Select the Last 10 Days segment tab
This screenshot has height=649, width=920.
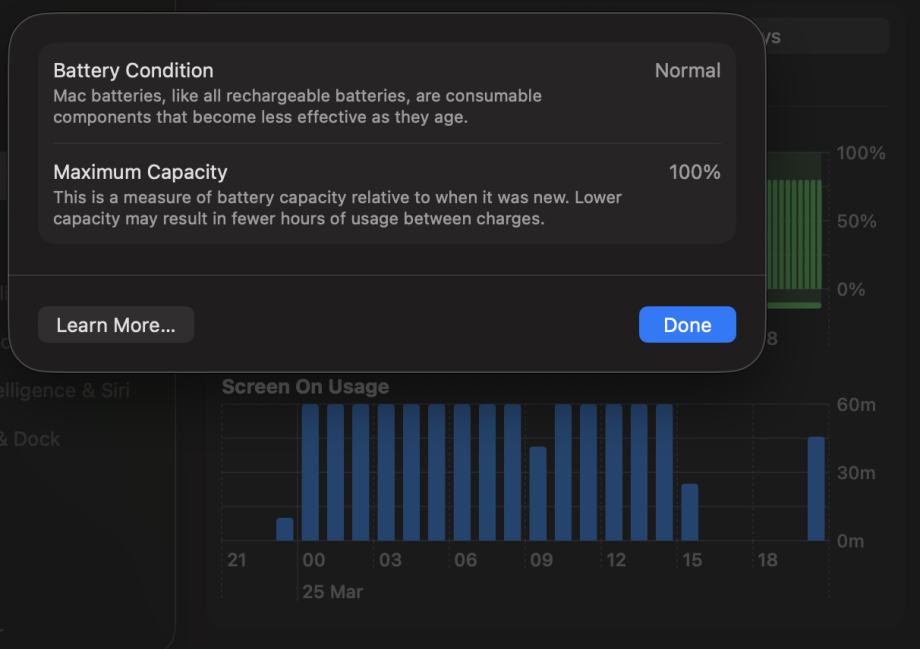pos(820,37)
